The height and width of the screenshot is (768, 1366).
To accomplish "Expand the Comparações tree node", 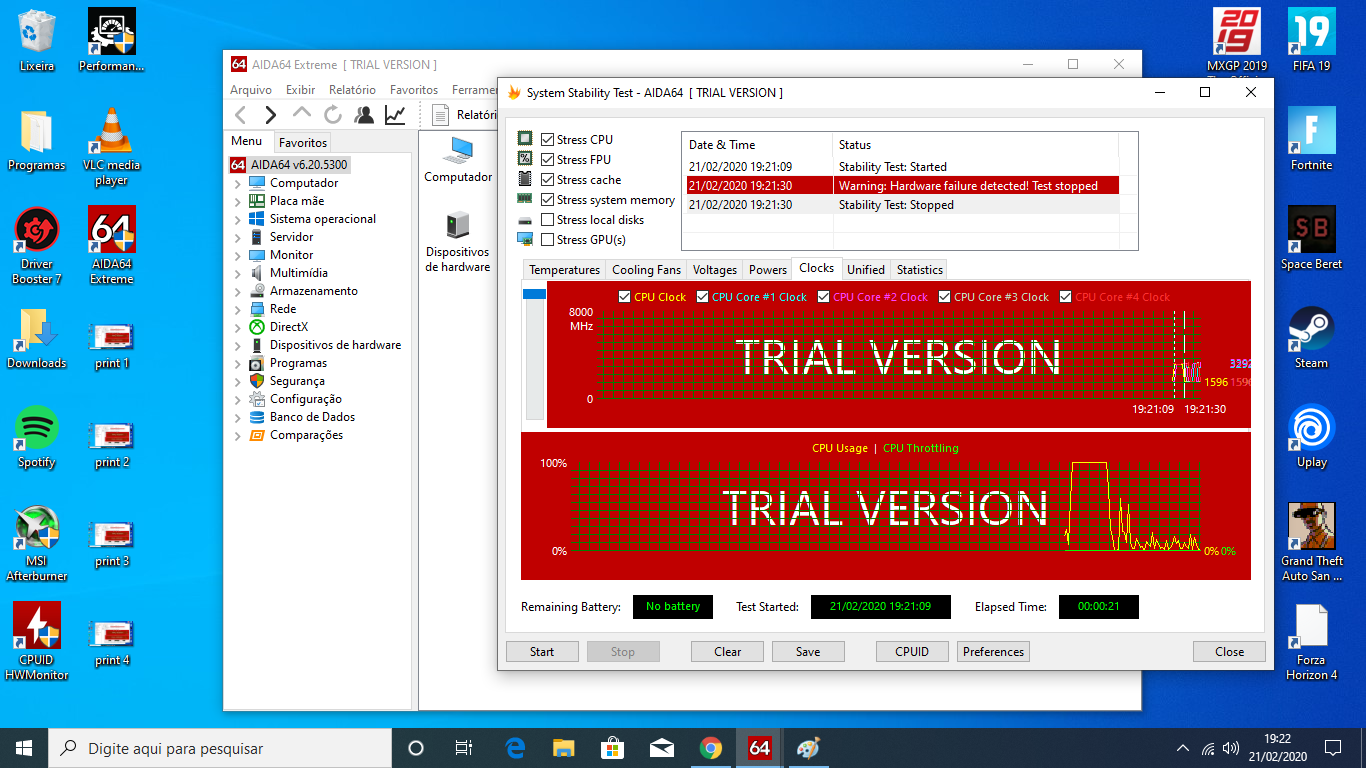I will click(237, 436).
